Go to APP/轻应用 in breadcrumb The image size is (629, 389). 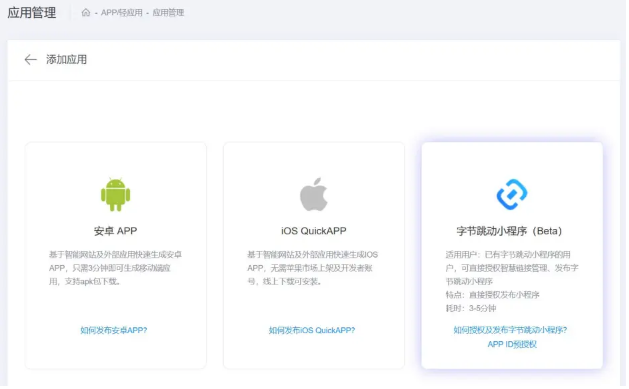click(122, 12)
